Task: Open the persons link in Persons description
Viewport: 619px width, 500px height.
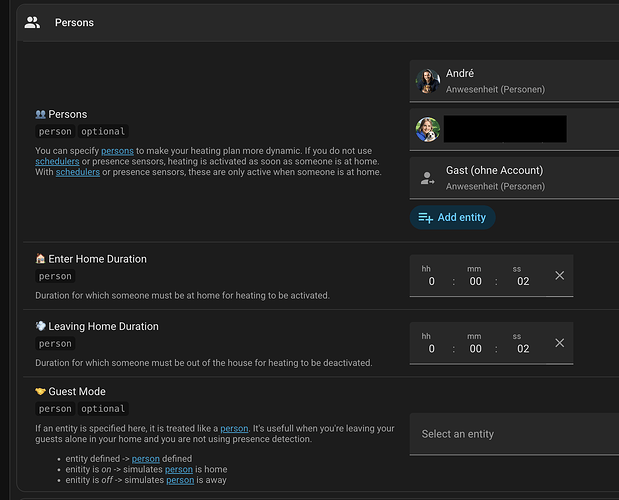Action: 117,151
